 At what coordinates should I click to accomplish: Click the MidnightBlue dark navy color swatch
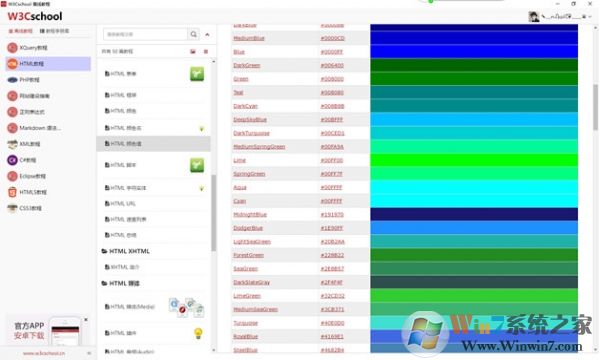(x=474, y=214)
